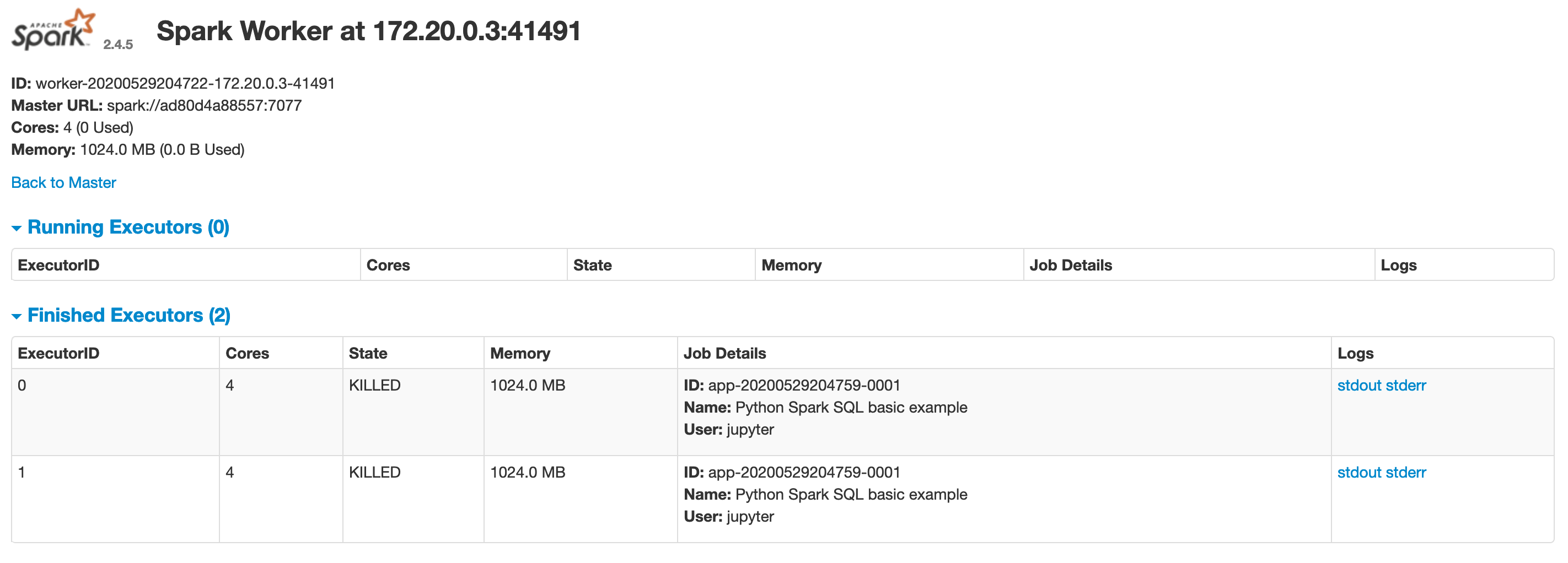Open stderr log for executor 0
The height and width of the screenshot is (563, 1568).
click(1406, 386)
